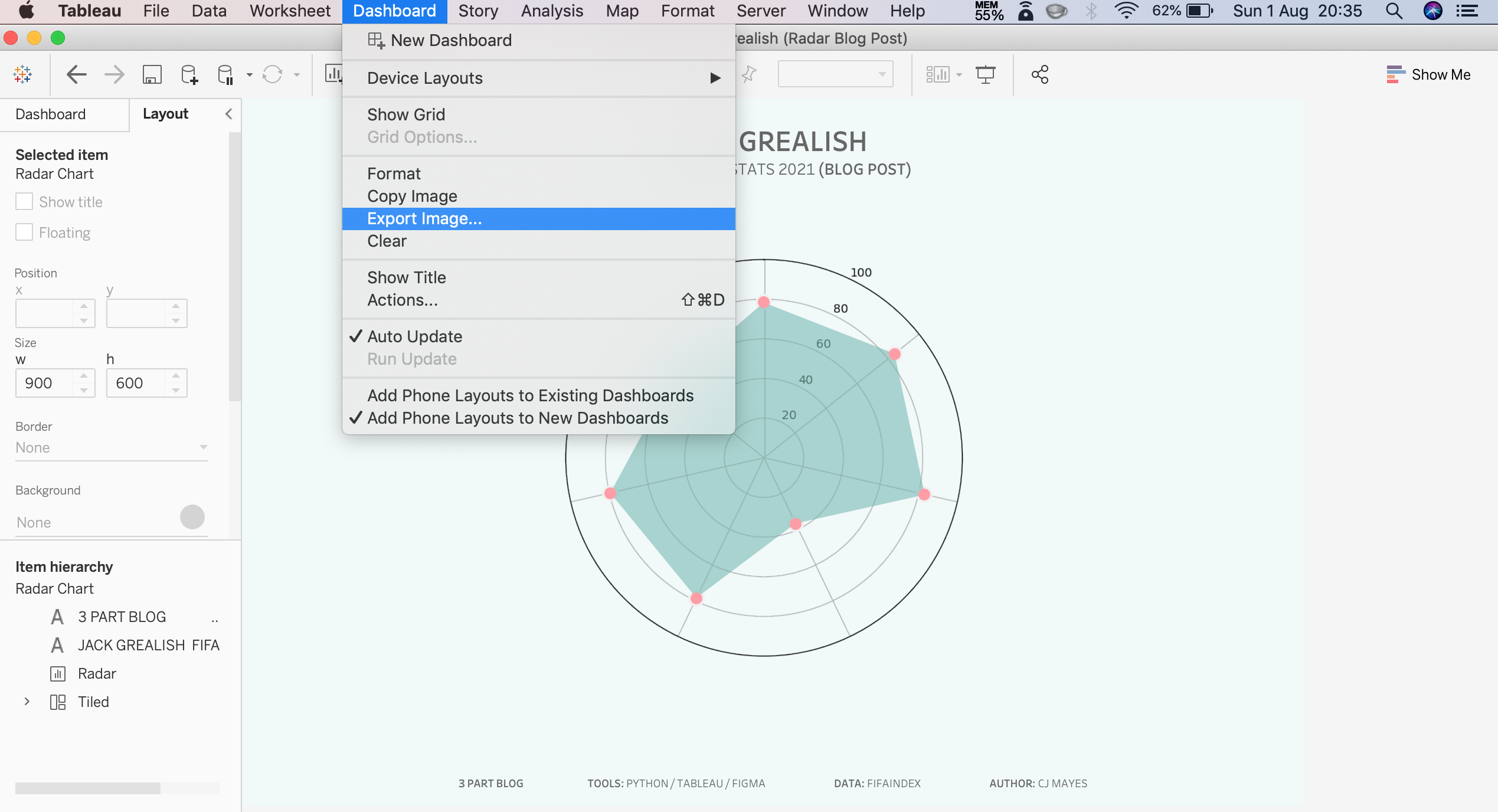Image resolution: width=1498 pixels, height=812 pixels.
Task: Click the new data source icon
Action: point(189,74)
